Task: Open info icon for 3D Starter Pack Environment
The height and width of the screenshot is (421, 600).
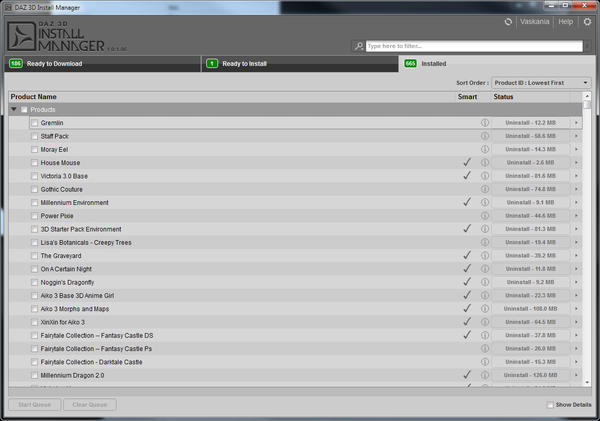Action: (485, 229)
